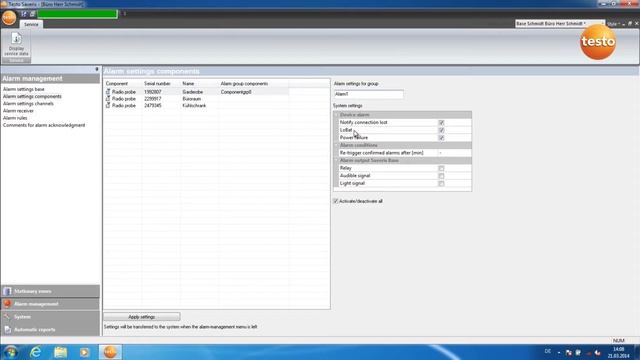640x360 pixels.
Task: Select the Büroraum name cell
Action: click(199, 99)
